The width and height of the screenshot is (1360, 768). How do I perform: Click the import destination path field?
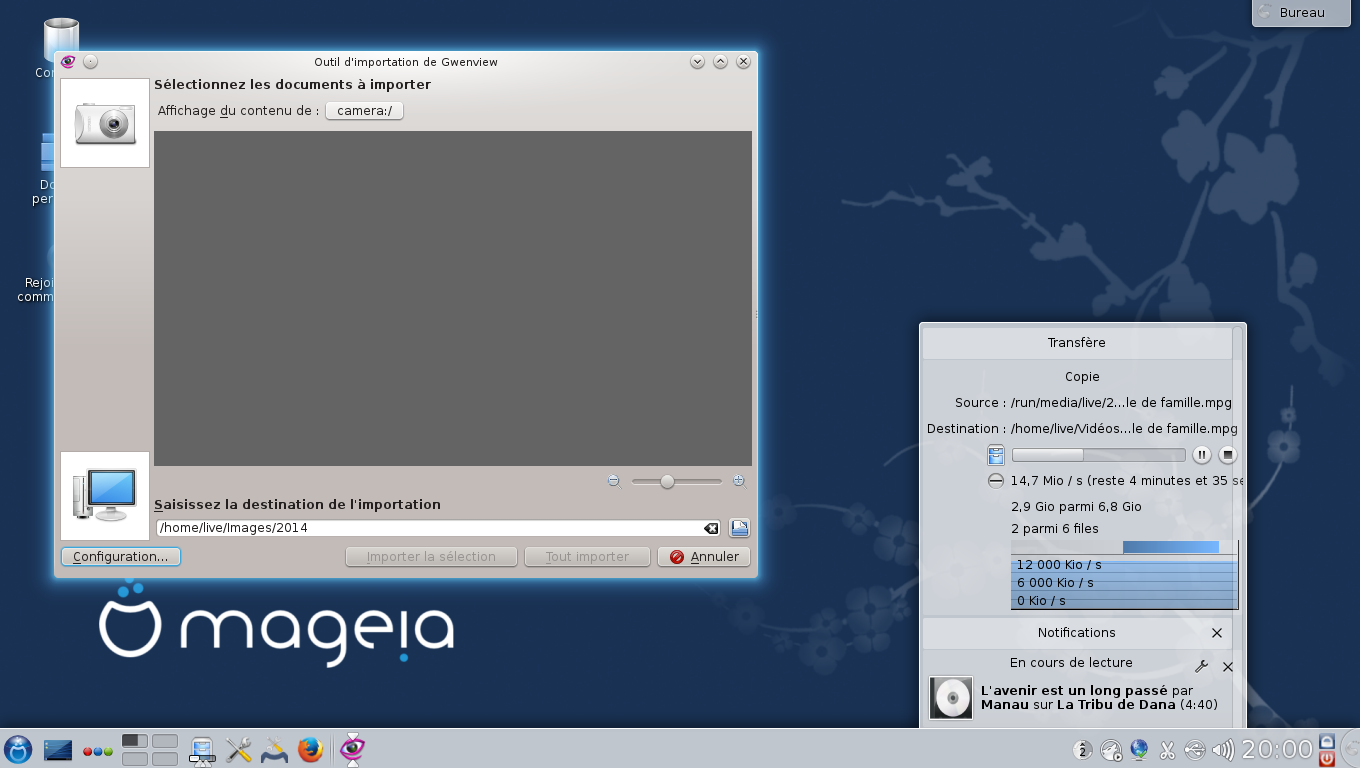(x=439, y=528)
